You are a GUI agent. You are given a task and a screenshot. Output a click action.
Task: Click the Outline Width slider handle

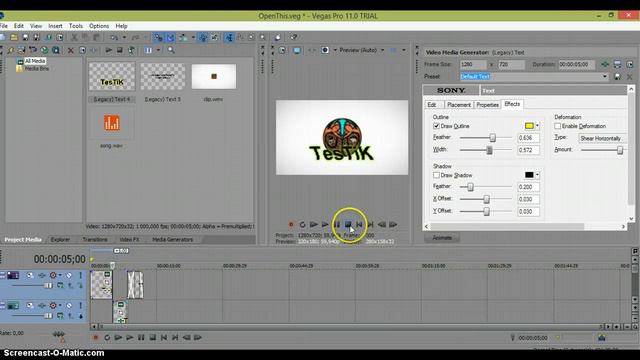click(489, 150)
